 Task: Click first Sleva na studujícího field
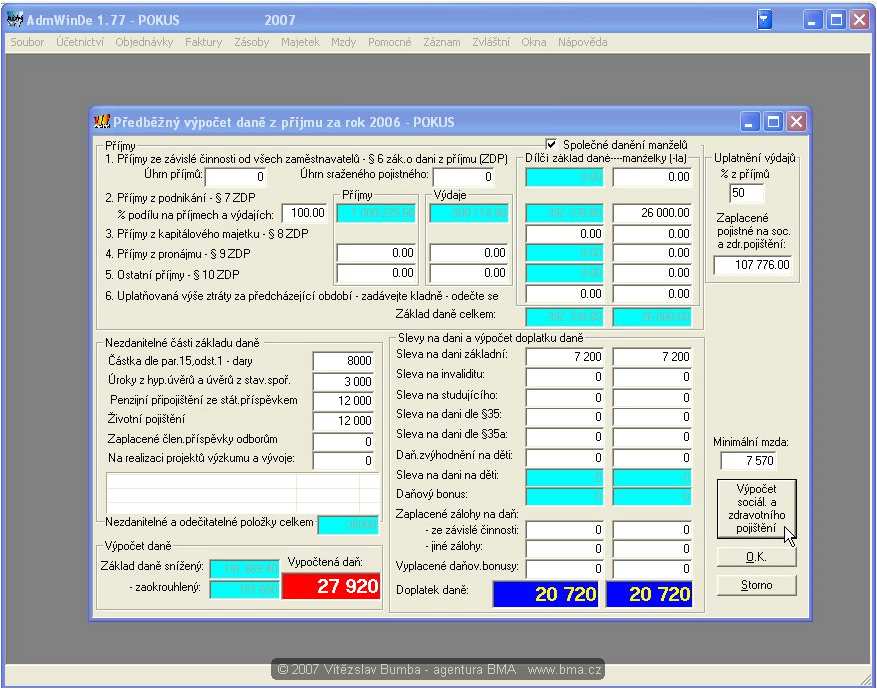pyautogui.click(x=565, y=398)
